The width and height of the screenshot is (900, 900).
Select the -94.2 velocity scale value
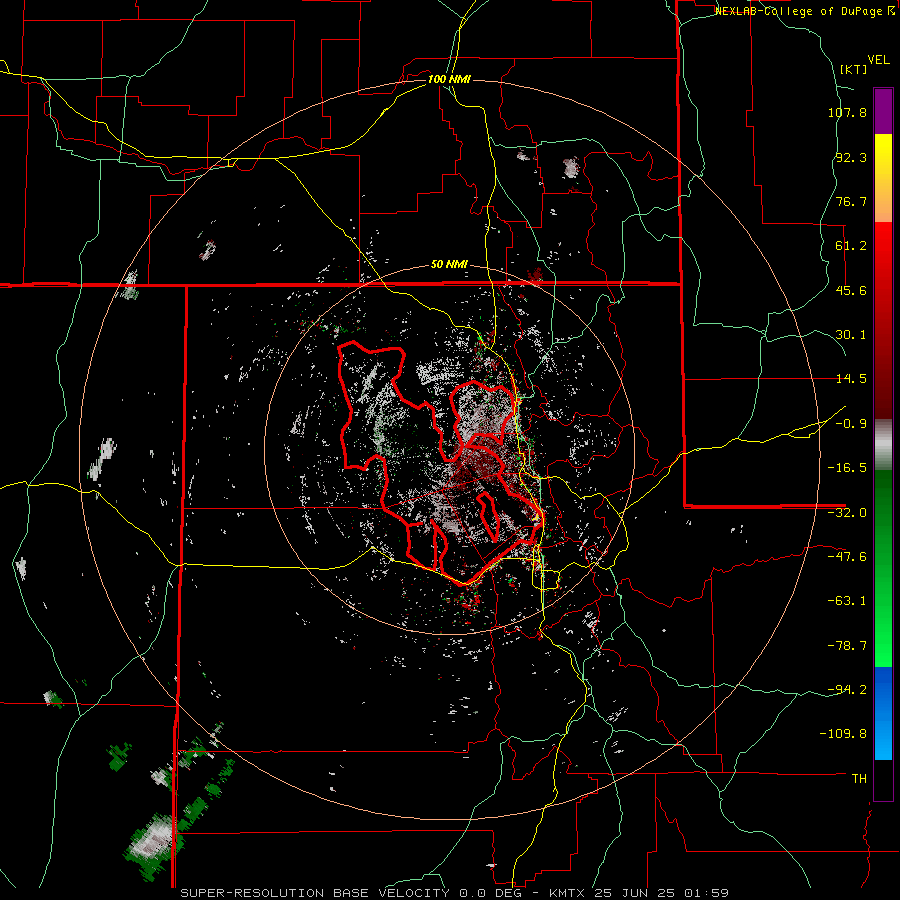click(x=847, y=689)
